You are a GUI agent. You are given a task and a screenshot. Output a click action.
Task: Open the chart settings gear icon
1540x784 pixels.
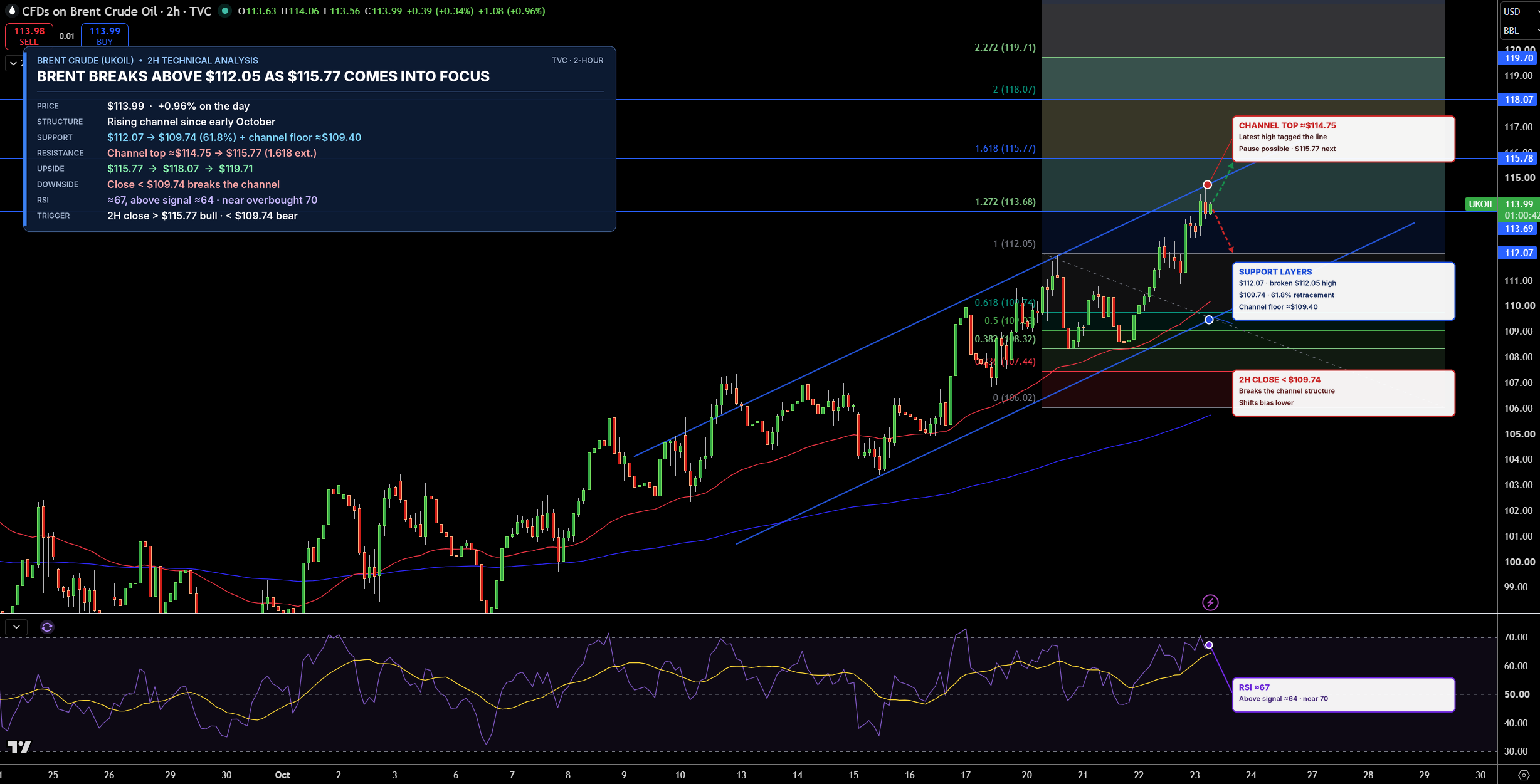(1524, 775)
